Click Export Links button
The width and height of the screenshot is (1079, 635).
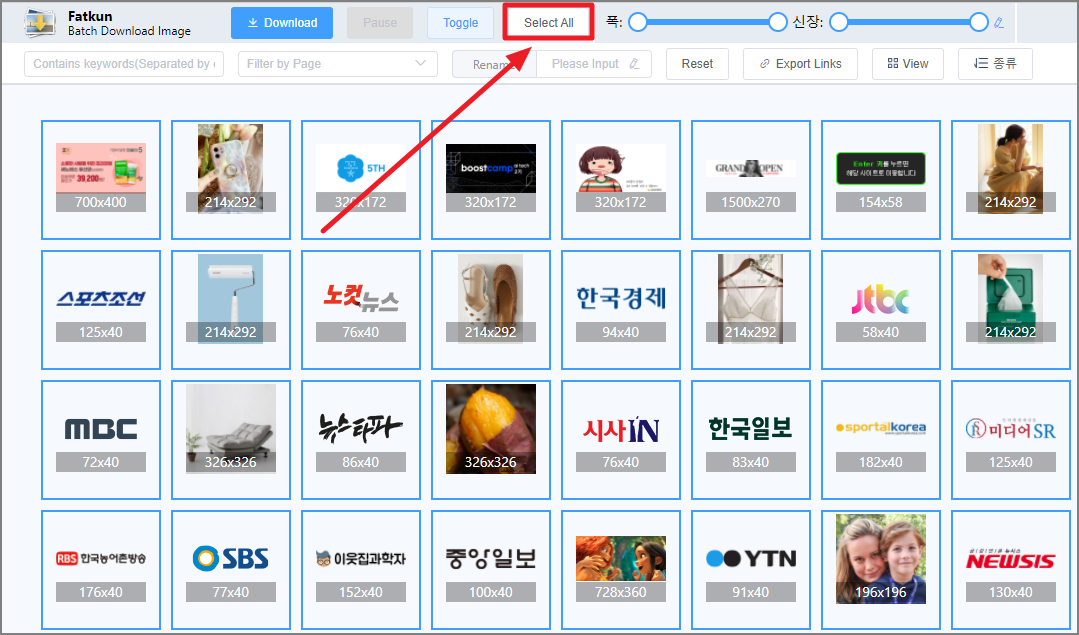tap(800, 64)
